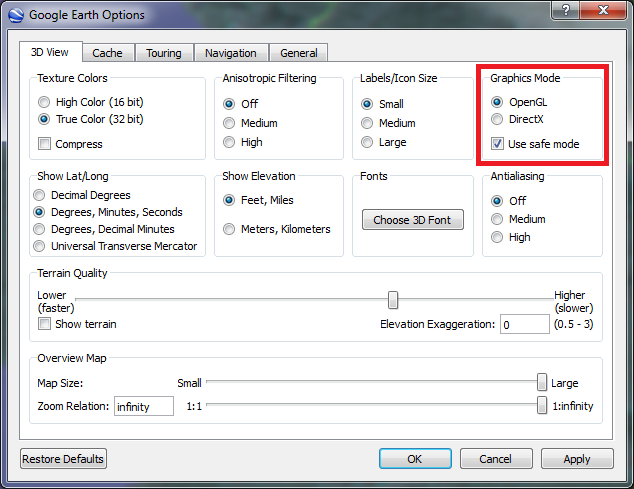Click the Elevation Exaggeration input field

(x=525, y=324)
